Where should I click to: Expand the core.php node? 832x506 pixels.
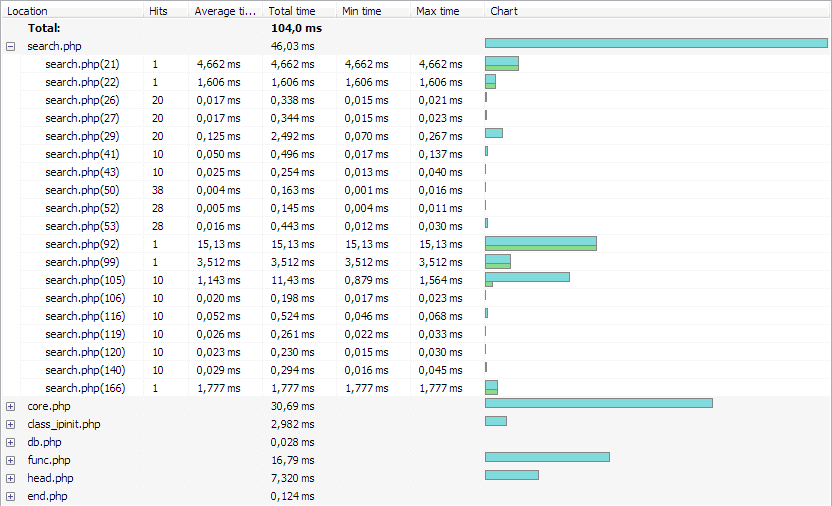pos(10,406)
